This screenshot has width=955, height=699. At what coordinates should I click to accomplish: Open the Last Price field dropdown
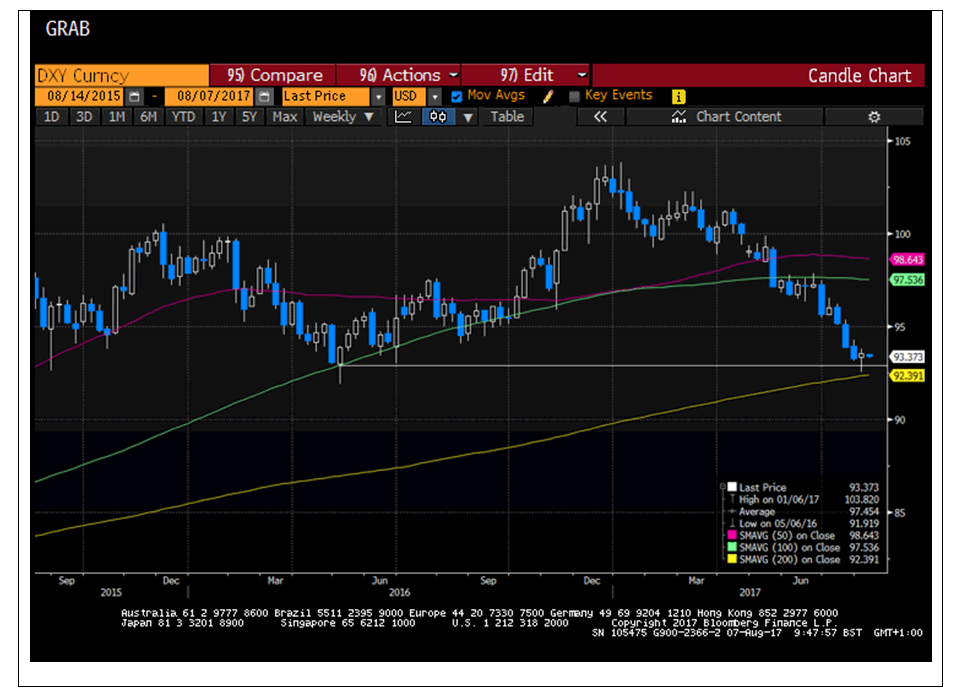point(378,96)
